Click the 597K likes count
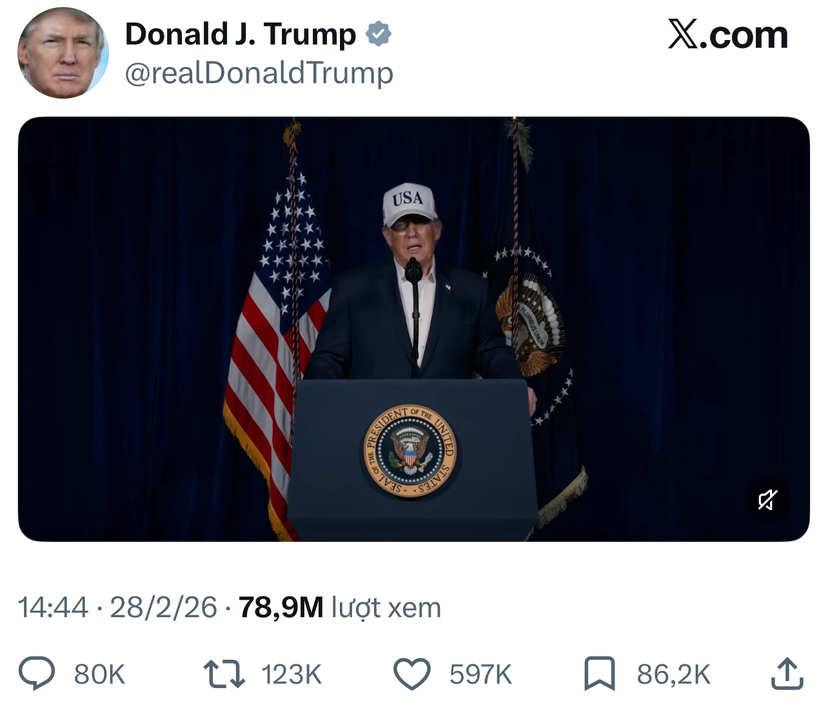Screen dimensions: 828x712 [481, 674]
